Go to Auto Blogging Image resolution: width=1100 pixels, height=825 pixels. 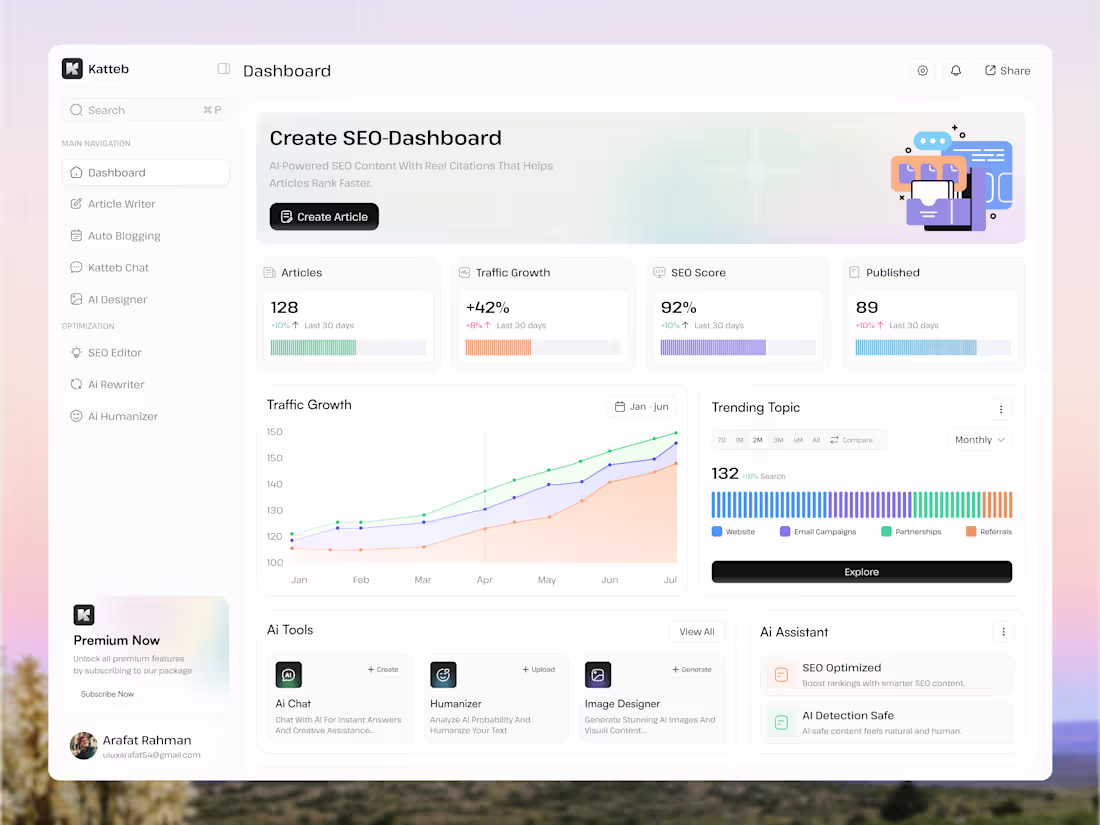point(145,236)
